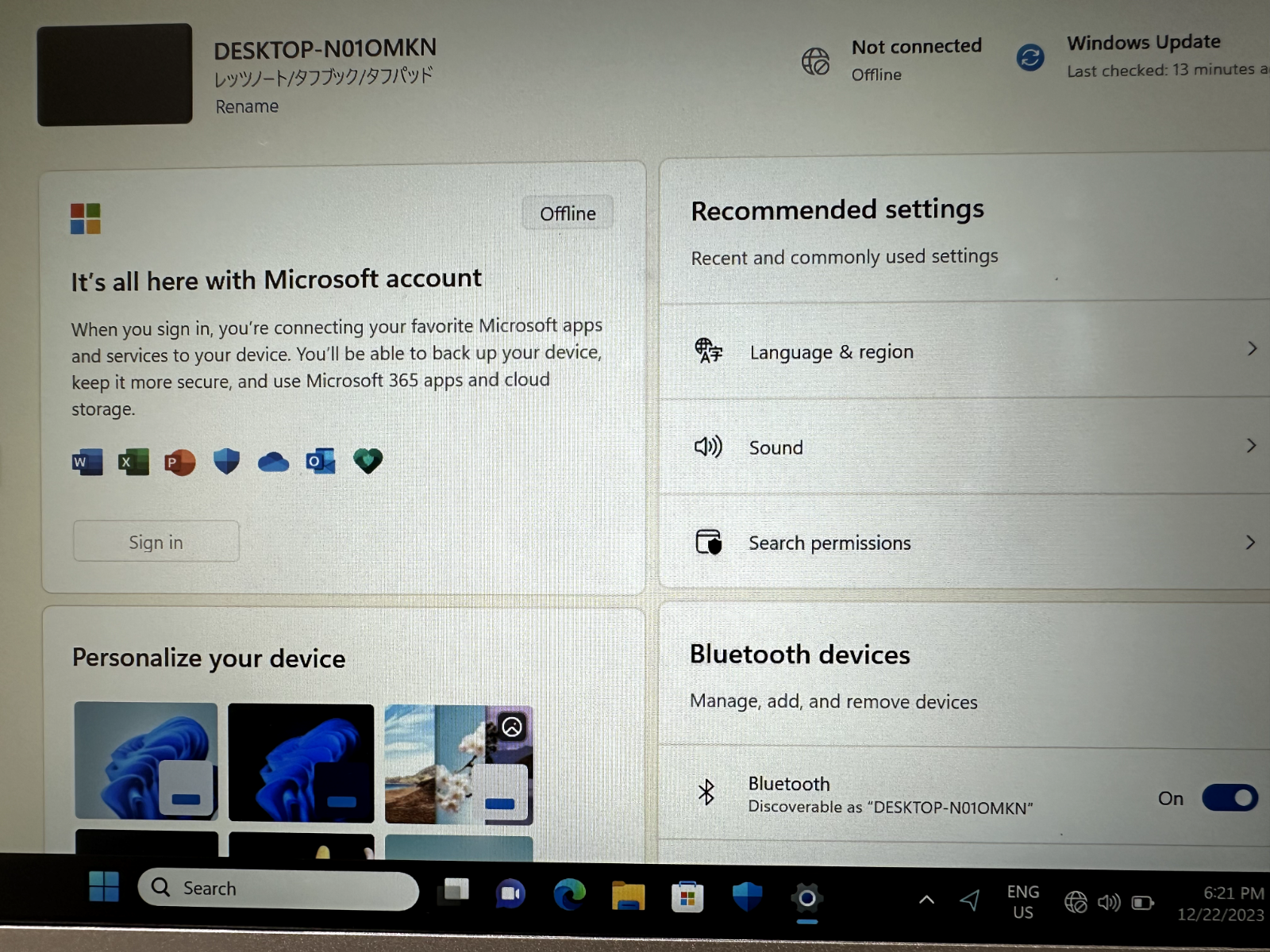Click the Settings gear on taskbar

click(806, 898)
